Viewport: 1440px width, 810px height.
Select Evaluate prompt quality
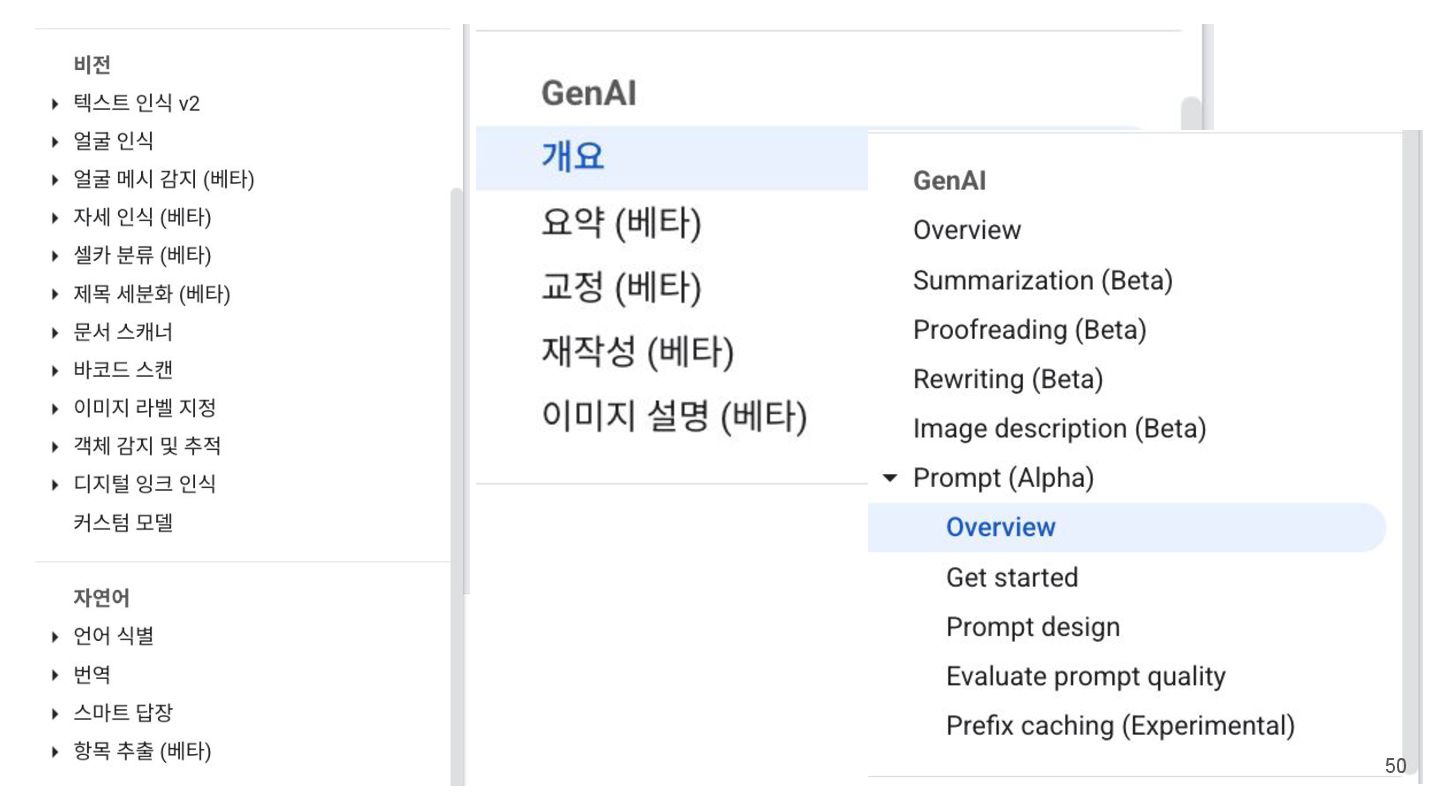click(x=1085, y=676)
